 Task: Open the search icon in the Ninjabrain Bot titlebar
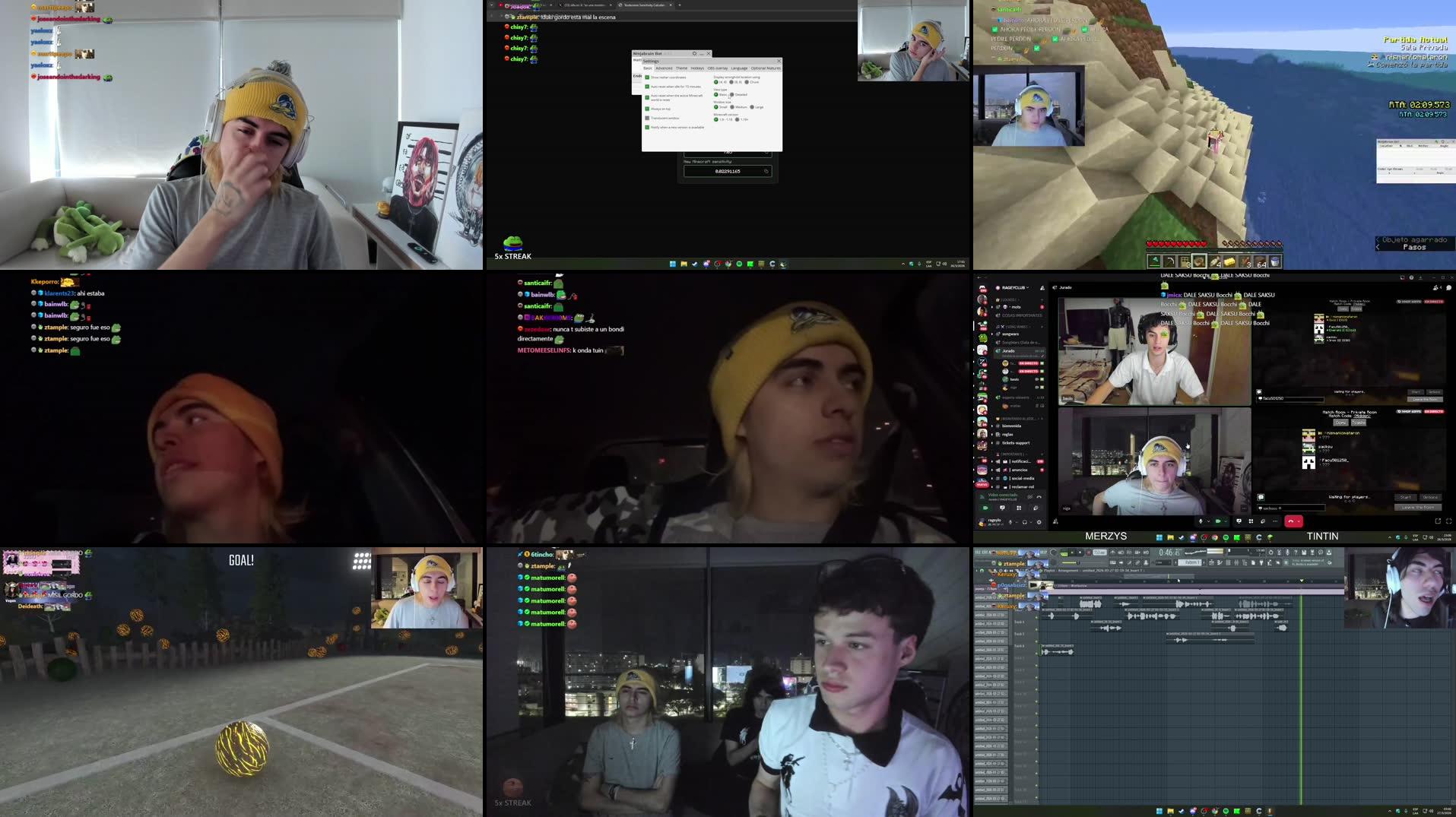694,53
